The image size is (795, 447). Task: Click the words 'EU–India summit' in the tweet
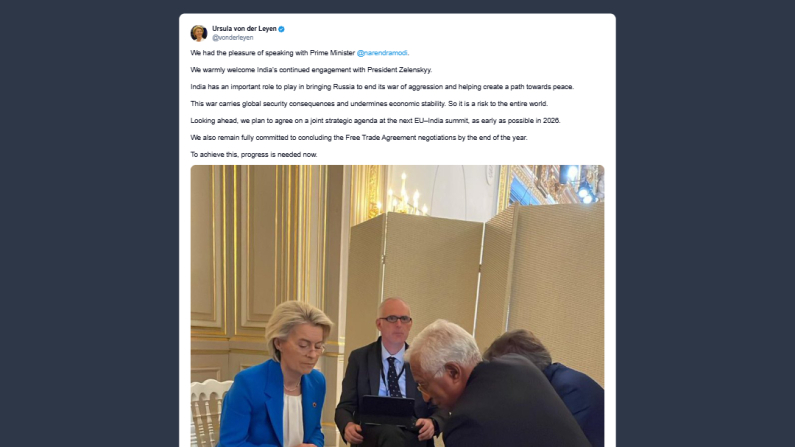[x=441, y=121]
